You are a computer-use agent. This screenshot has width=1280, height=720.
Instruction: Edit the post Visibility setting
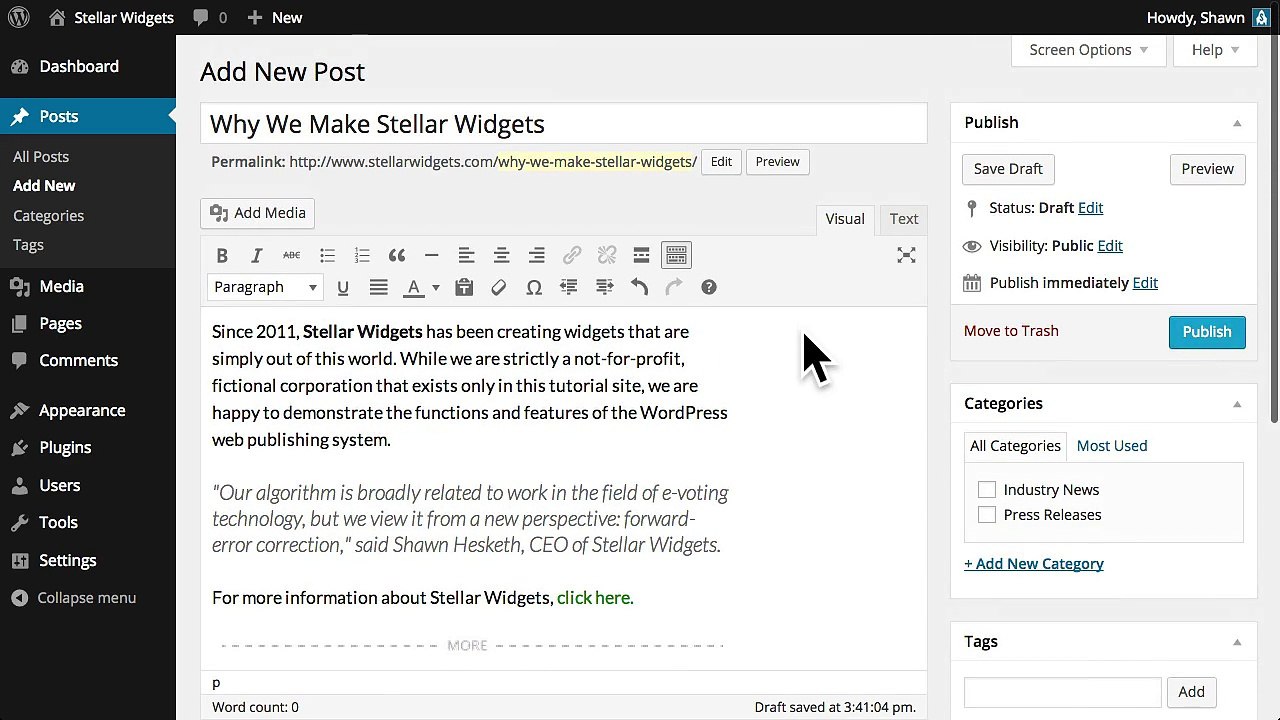click(x=1110, y=246)
